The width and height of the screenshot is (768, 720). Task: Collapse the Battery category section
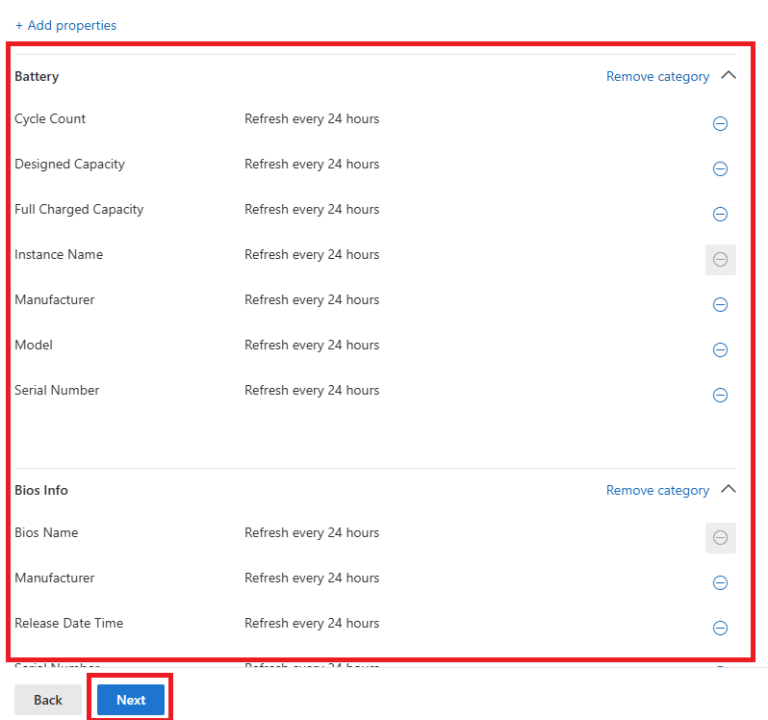pos(728,76)
